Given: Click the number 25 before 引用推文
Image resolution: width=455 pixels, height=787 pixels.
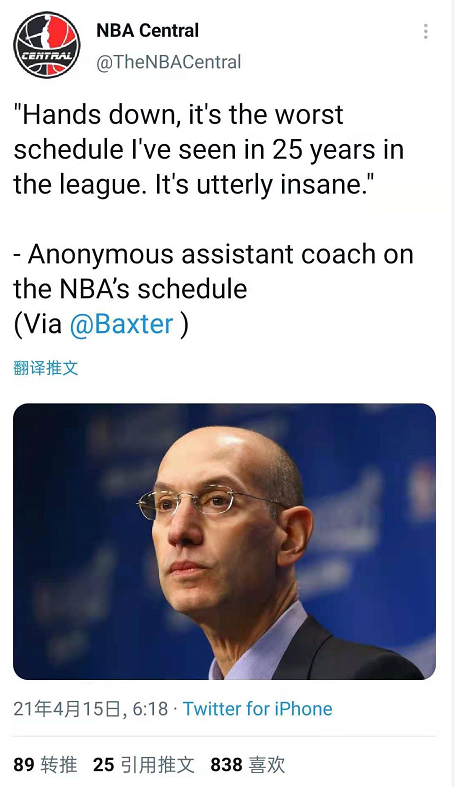Looking at the screenshot, I should coord(103,765).
